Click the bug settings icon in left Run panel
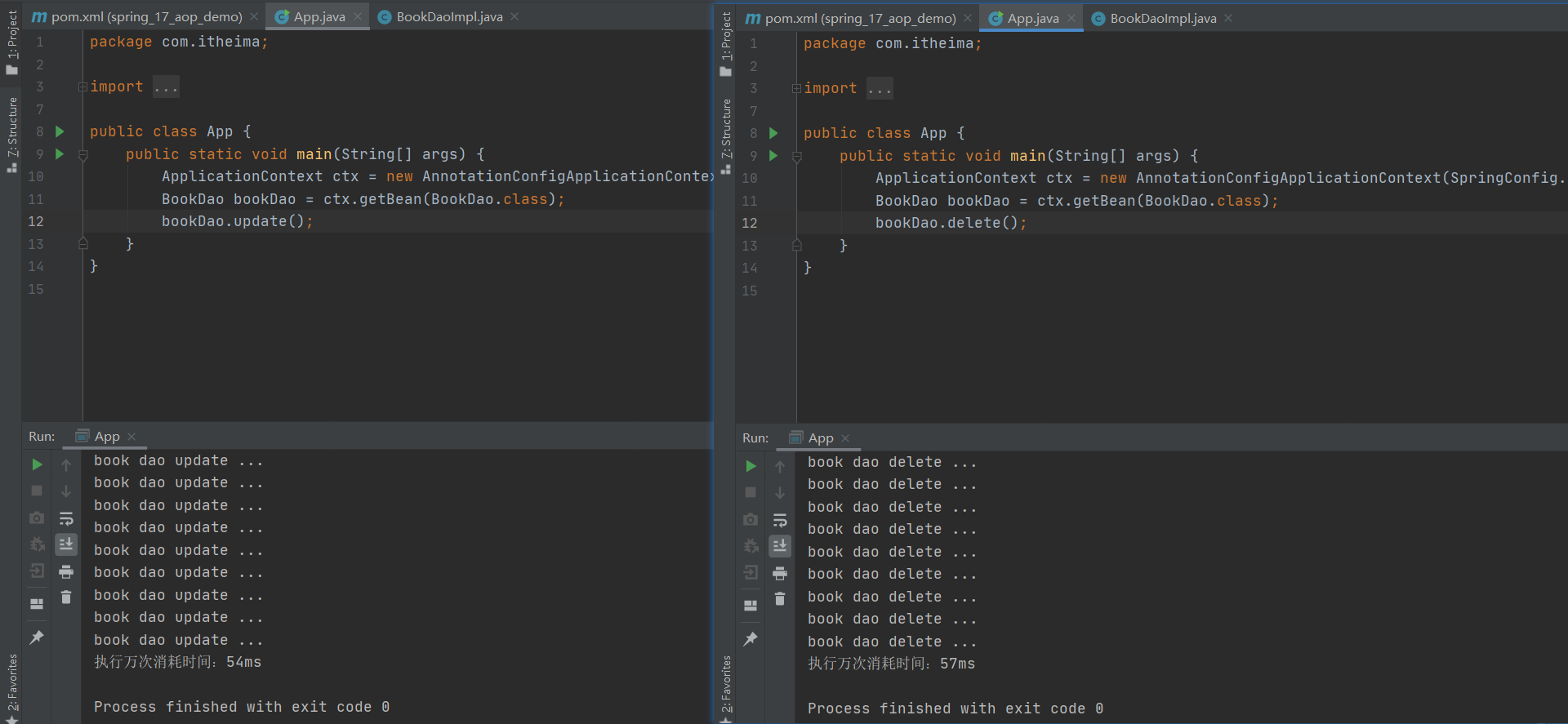 [37, 544]
